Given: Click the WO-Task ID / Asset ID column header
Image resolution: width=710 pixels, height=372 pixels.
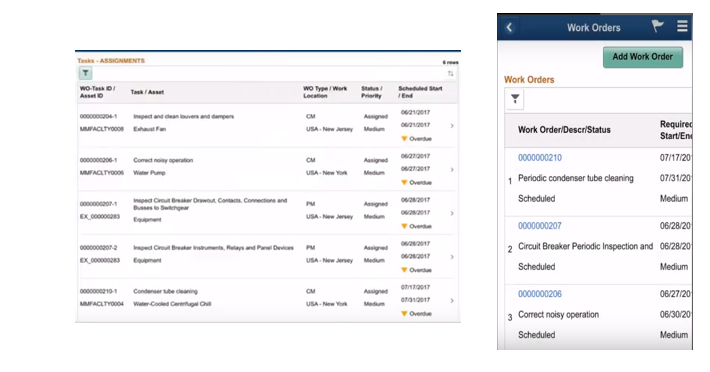Looking at the screenshot, I should coord(97,92).
